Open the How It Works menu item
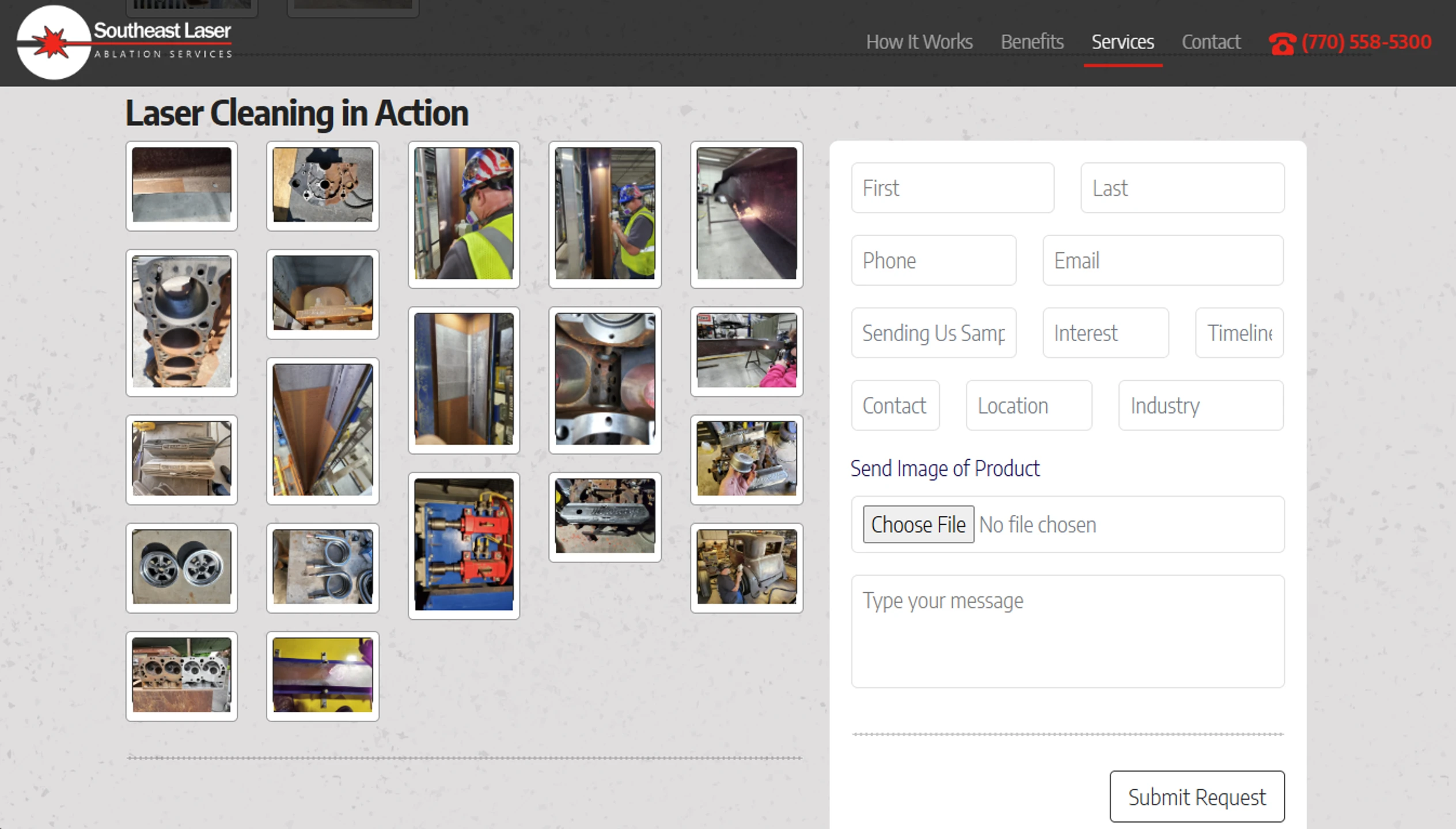This screenshot has width=1456, height=829. tap(919, 41)
